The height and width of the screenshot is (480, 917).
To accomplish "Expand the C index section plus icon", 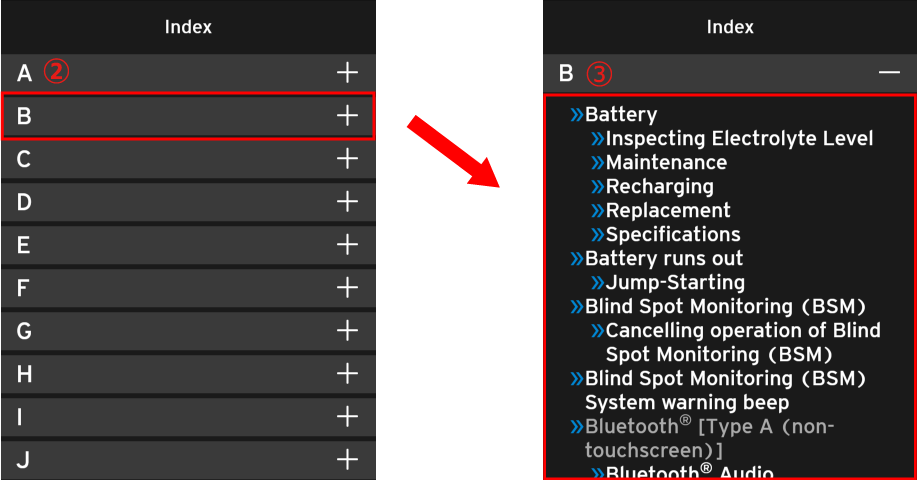I will click(347, 159).
